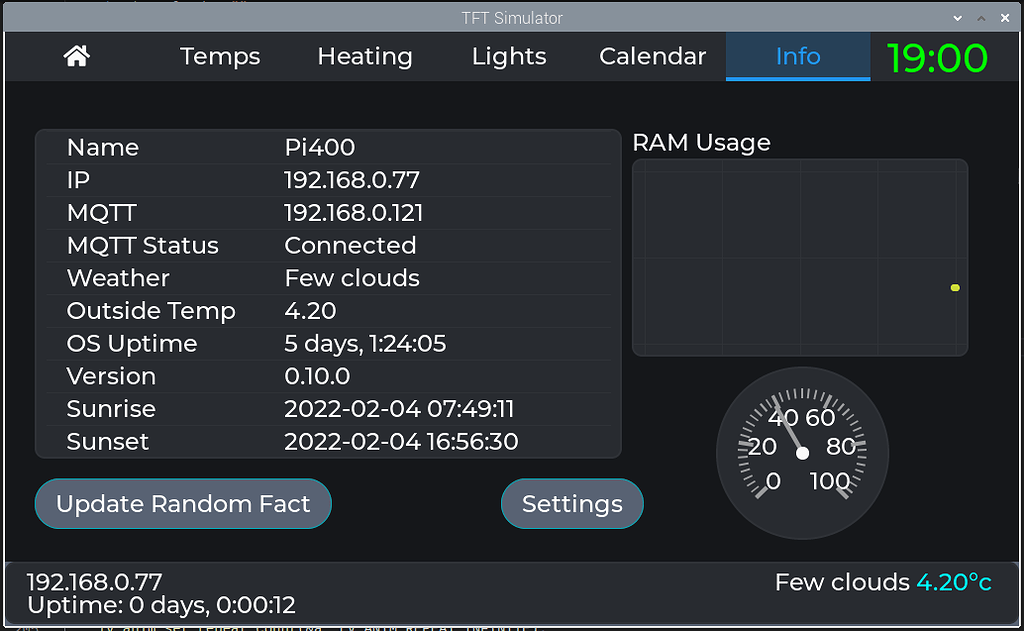Click the circular temperature gauge

click(801, 453)
